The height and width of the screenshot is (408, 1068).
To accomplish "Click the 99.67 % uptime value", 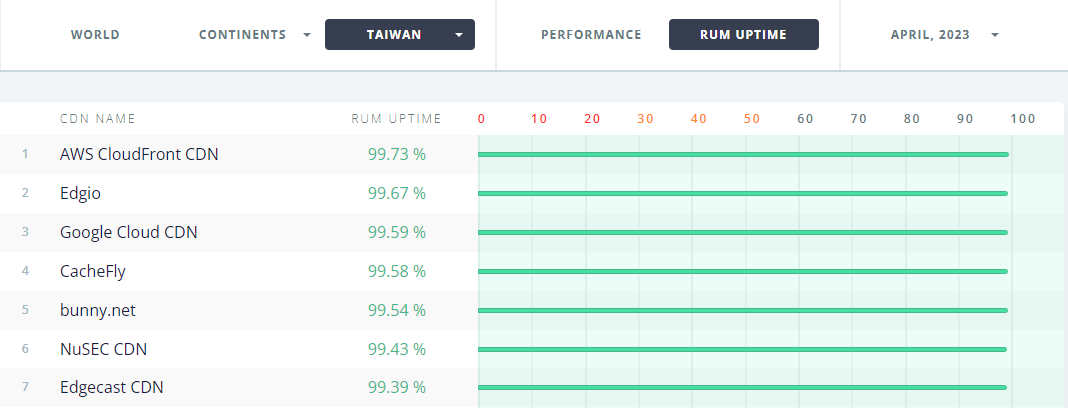I will (x=397, y=193).
